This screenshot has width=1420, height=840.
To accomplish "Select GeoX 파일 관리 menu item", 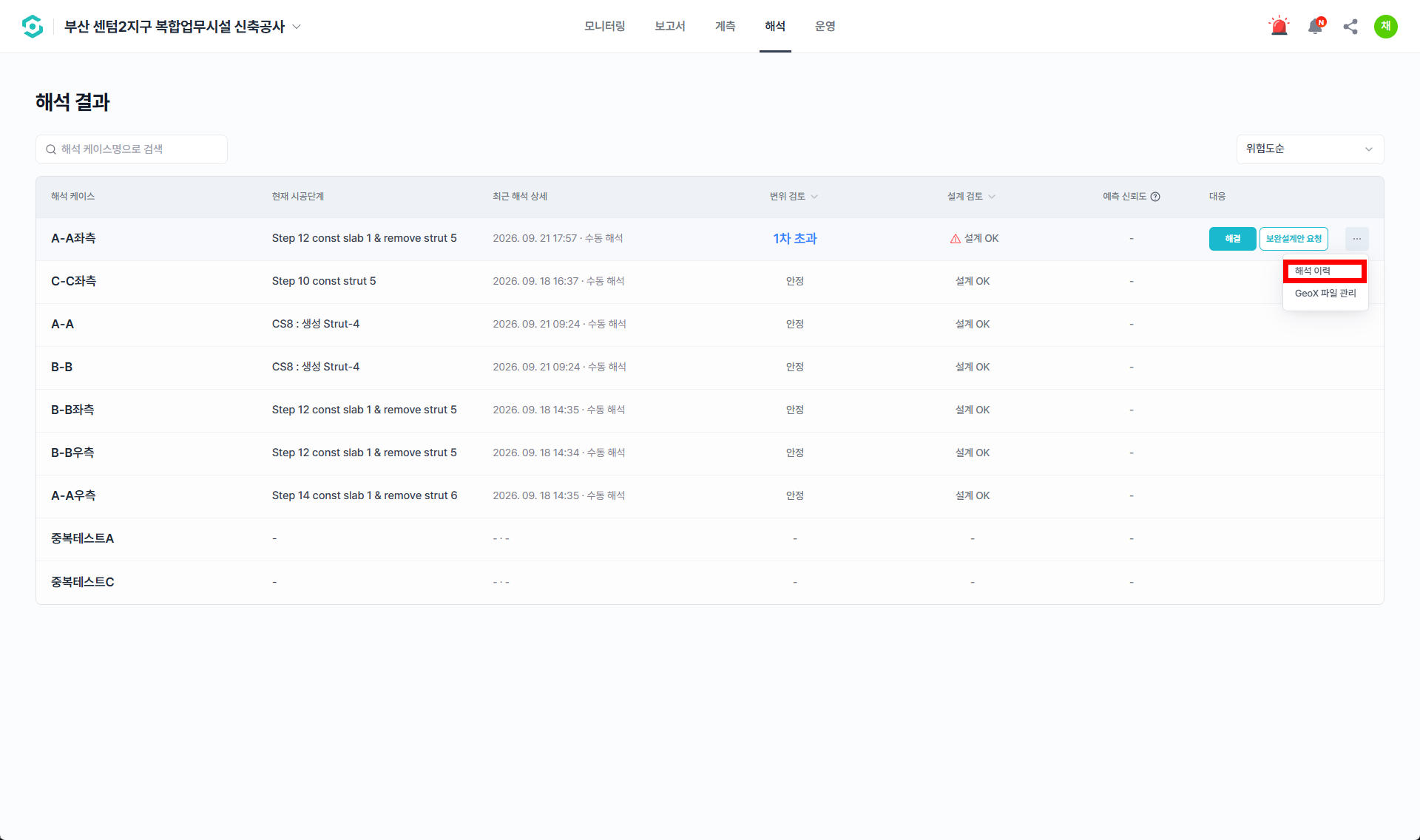I will tap(1325, 294).
